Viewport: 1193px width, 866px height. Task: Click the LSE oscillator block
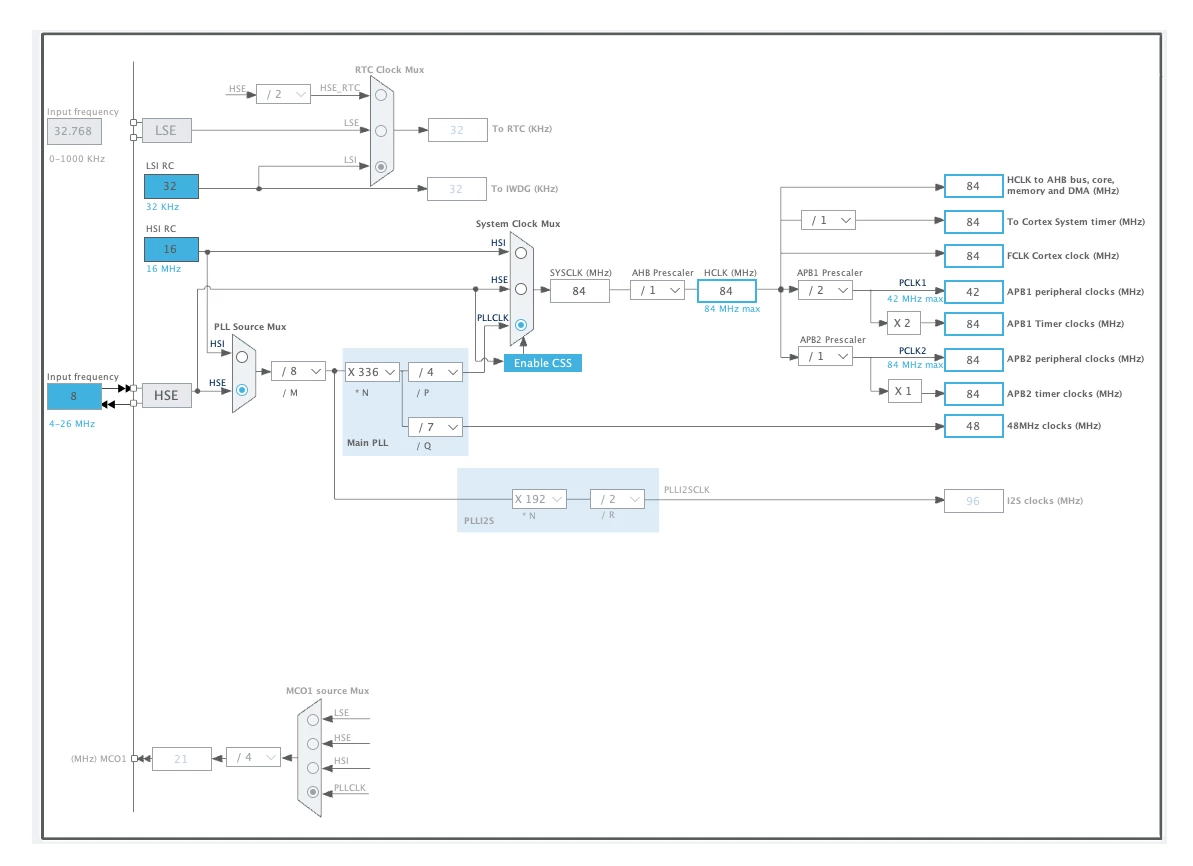[167, 130]
